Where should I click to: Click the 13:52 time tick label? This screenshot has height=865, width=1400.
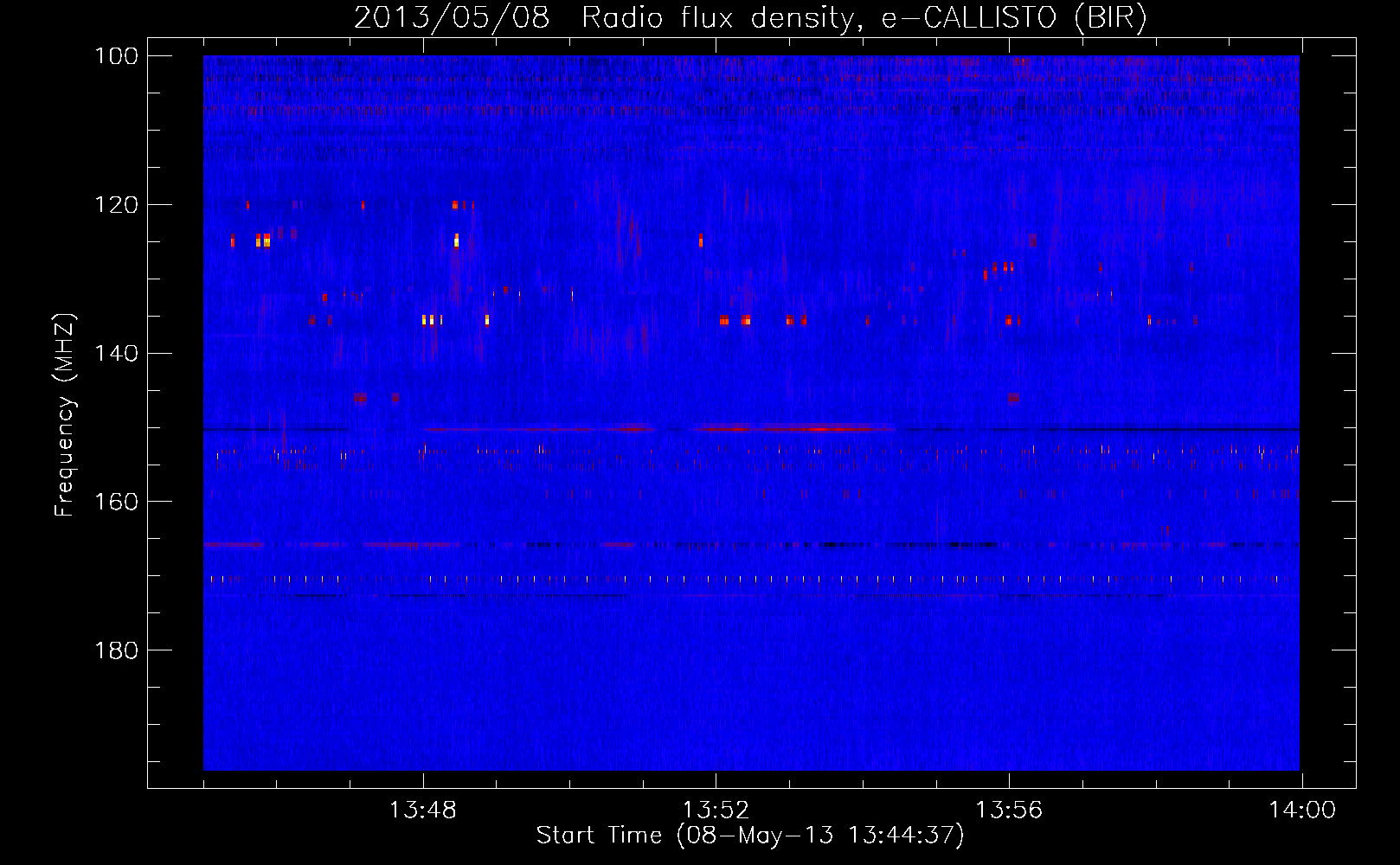tap(716, 811)
